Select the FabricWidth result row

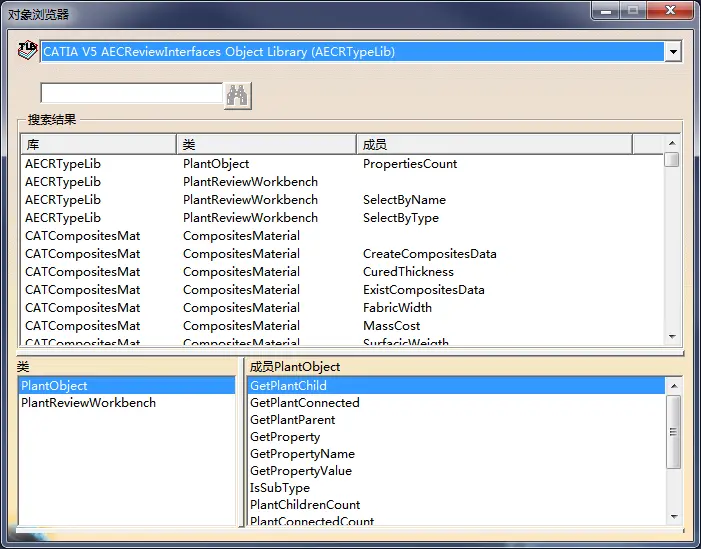[342, 308]
